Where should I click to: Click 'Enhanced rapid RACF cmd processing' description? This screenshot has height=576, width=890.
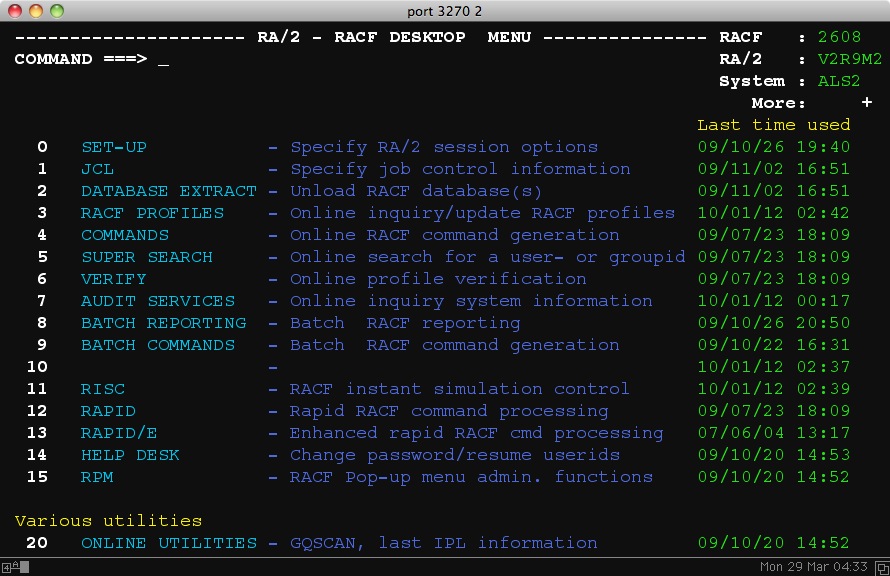477,433
